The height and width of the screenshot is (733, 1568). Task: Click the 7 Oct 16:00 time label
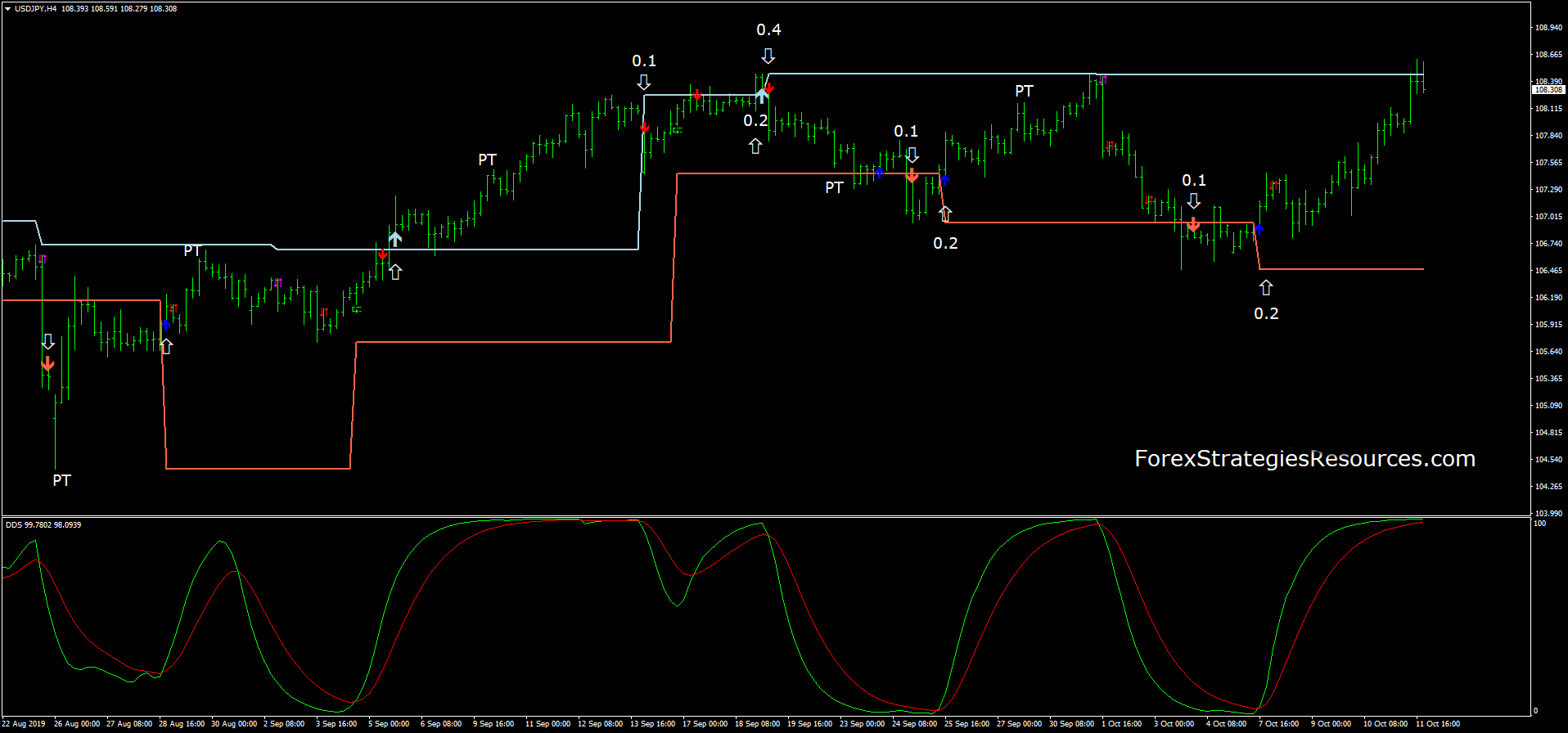tap(1279, 724)
